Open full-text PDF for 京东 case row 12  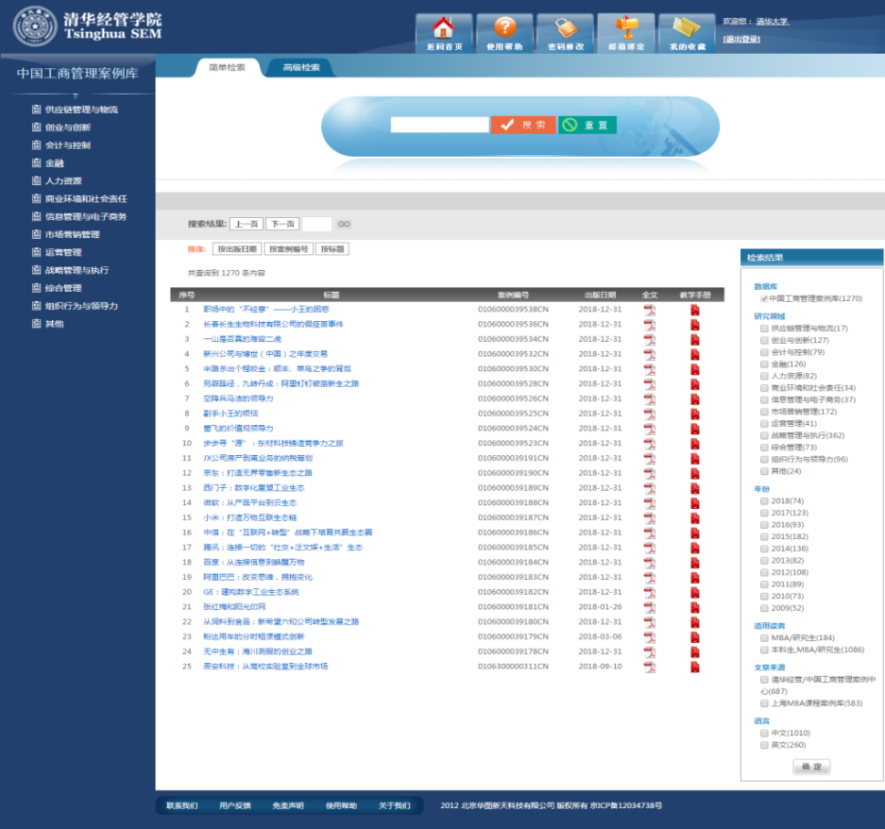point(650,473)
